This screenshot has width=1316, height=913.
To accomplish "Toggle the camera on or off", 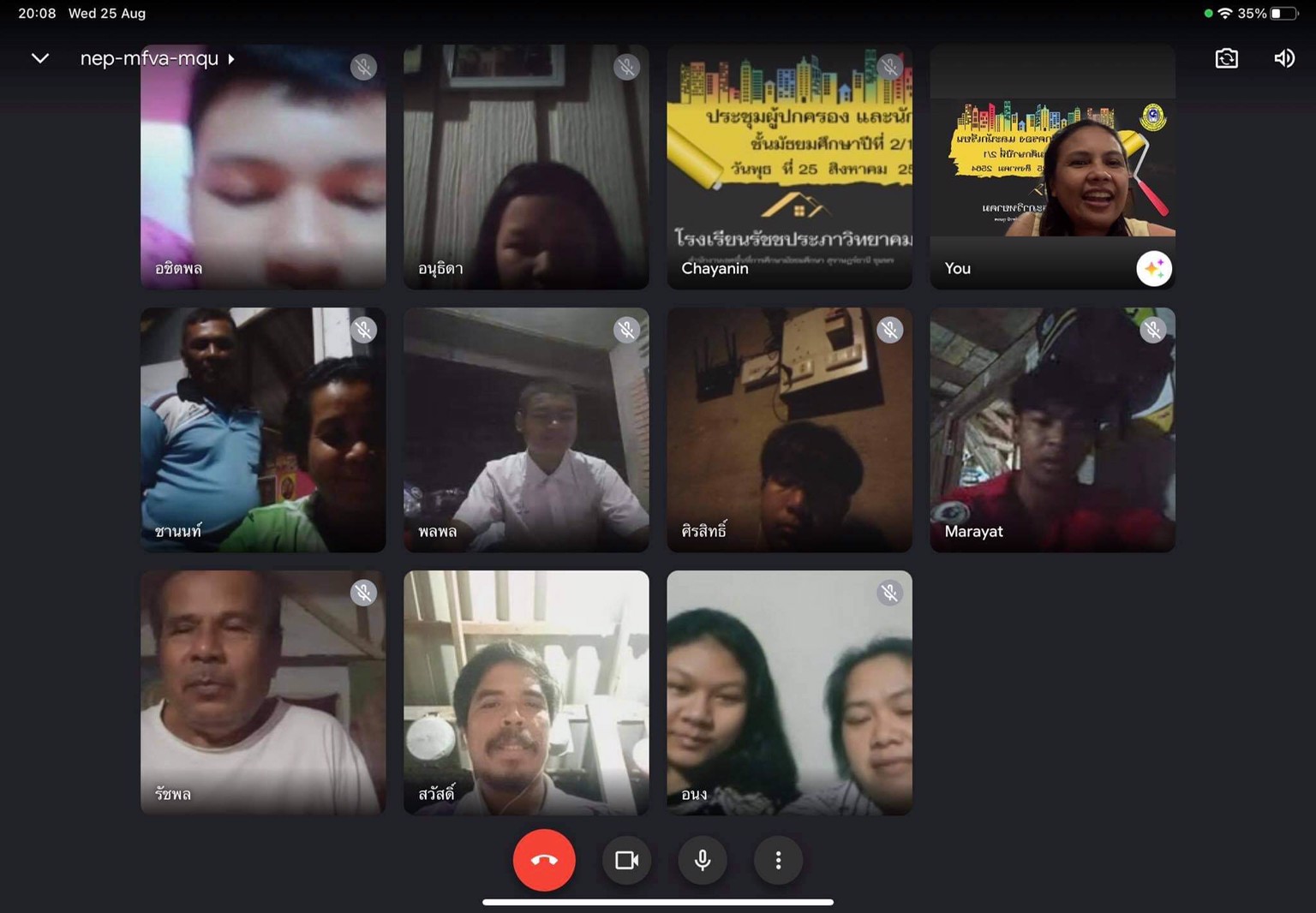I will click(626, 860).
